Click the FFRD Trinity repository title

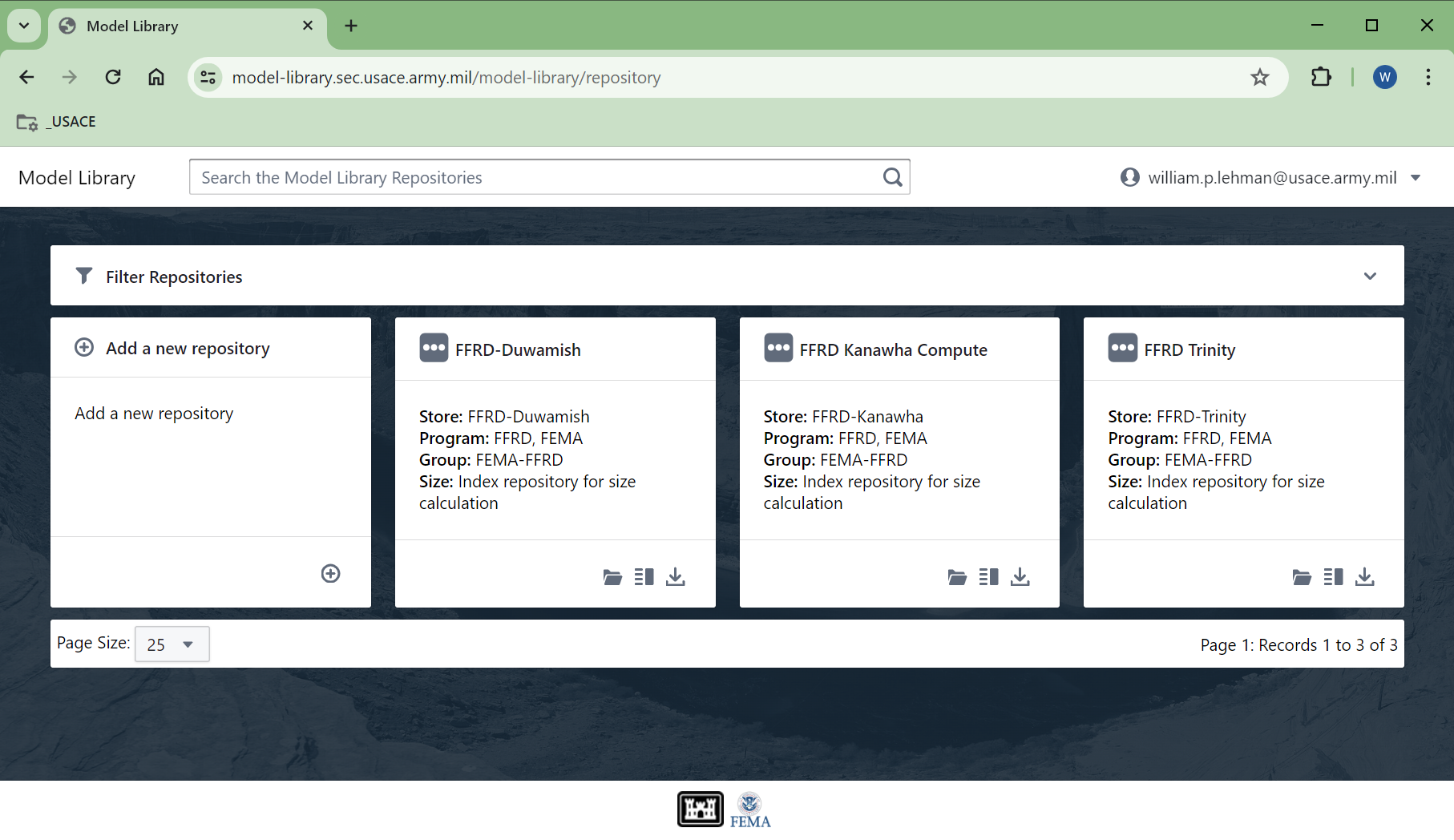[1189, 350]
